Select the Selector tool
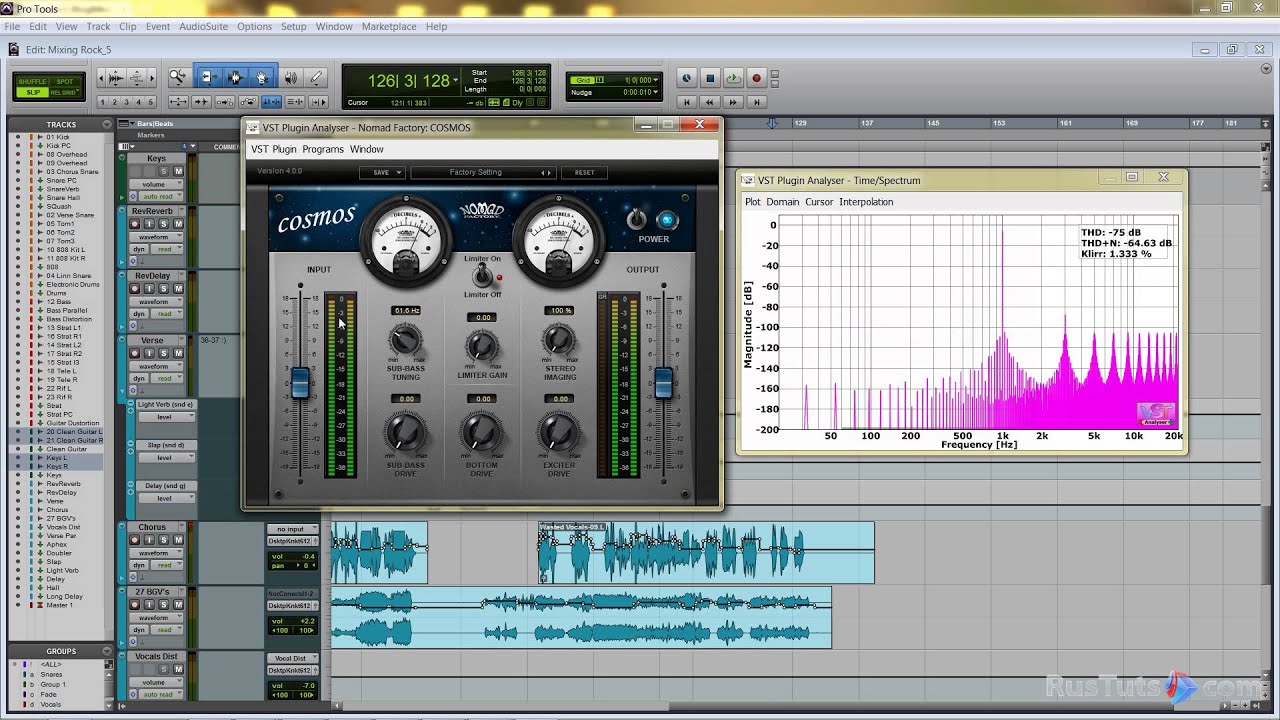 coord(235,77)
